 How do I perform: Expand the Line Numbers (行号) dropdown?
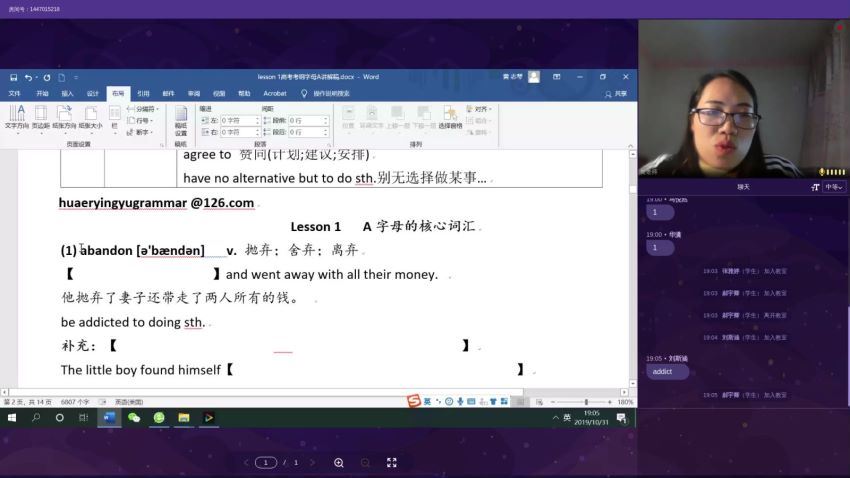[140, 120]
